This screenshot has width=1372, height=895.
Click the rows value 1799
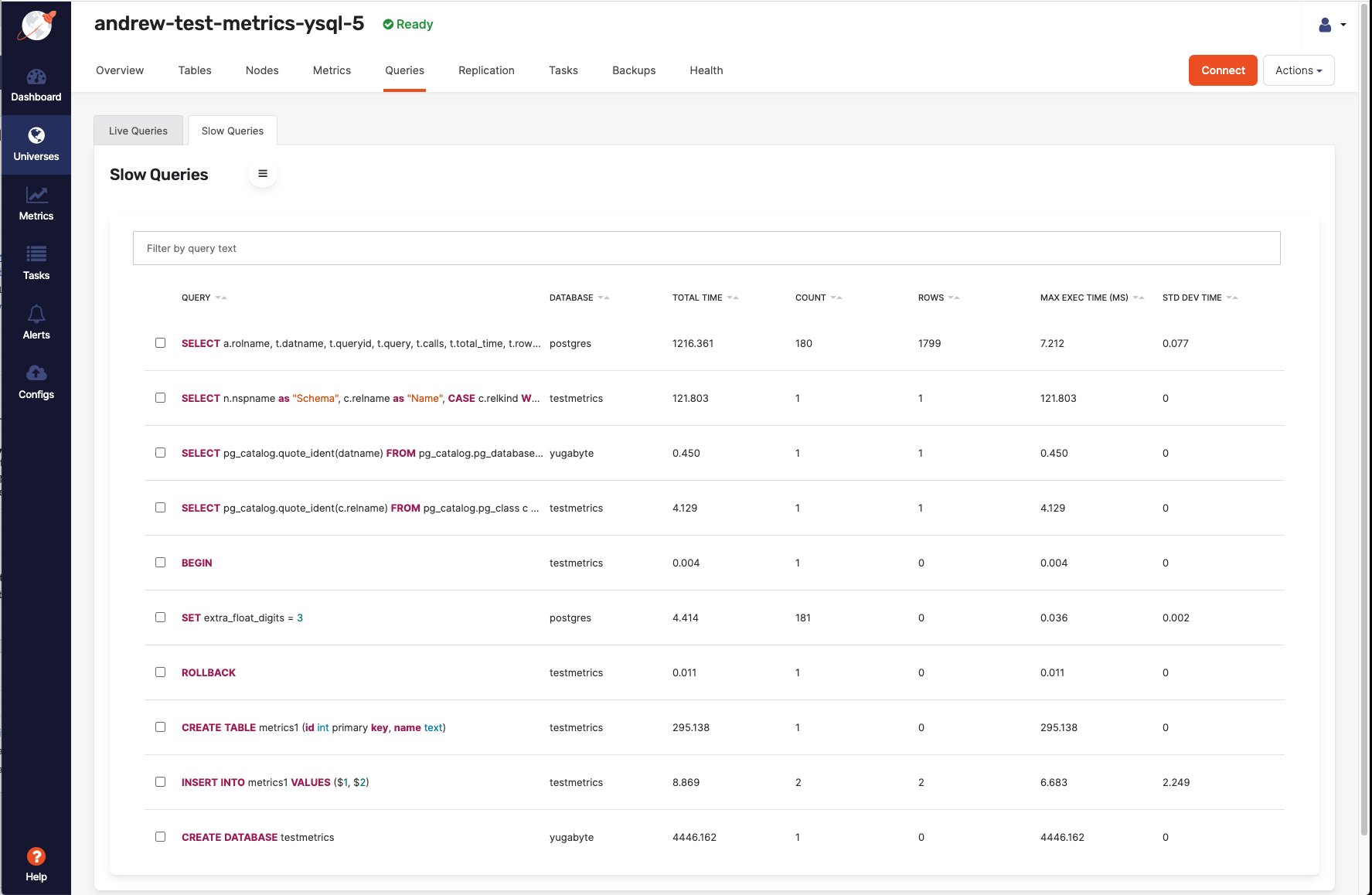(x=929, y=343)
